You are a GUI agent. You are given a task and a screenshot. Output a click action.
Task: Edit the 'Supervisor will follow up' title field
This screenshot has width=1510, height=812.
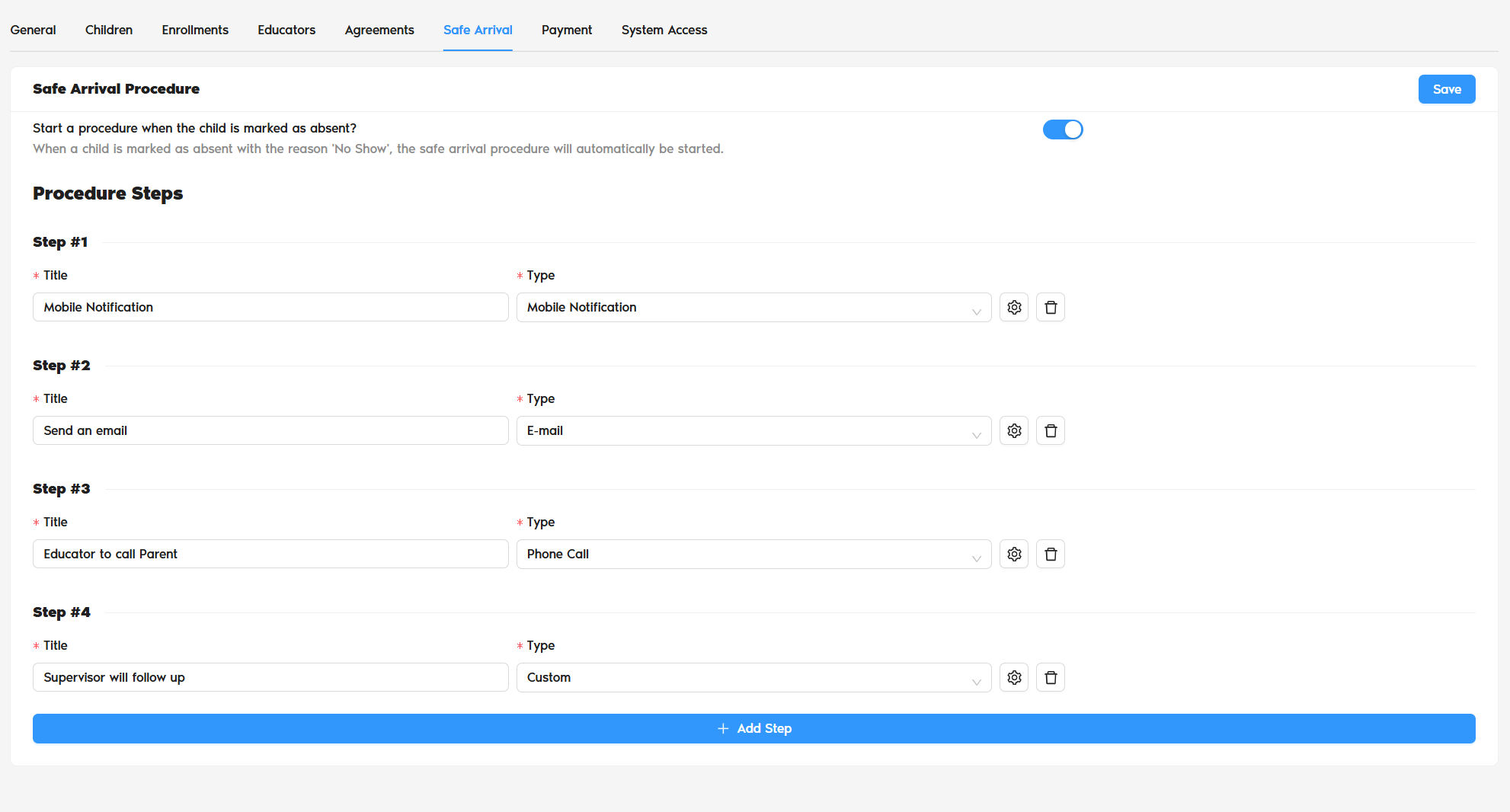[270, 677]
